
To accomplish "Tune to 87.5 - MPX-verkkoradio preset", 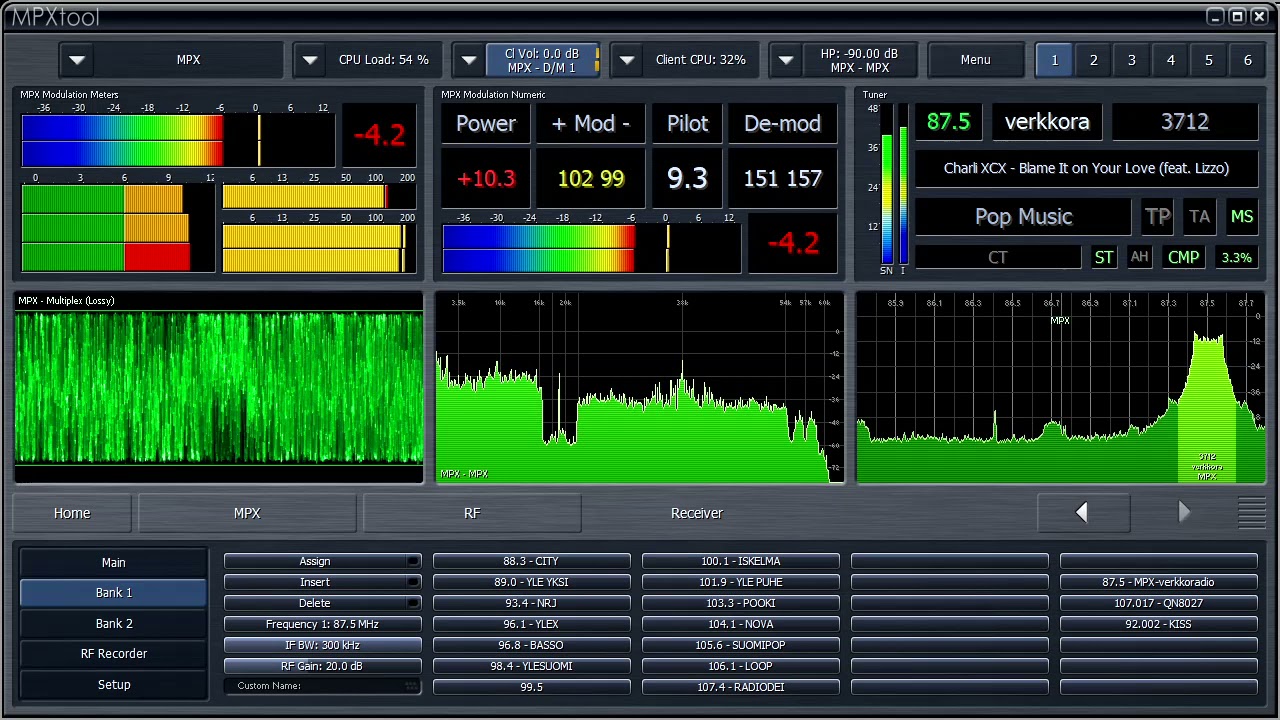I will pos(1158,582).
